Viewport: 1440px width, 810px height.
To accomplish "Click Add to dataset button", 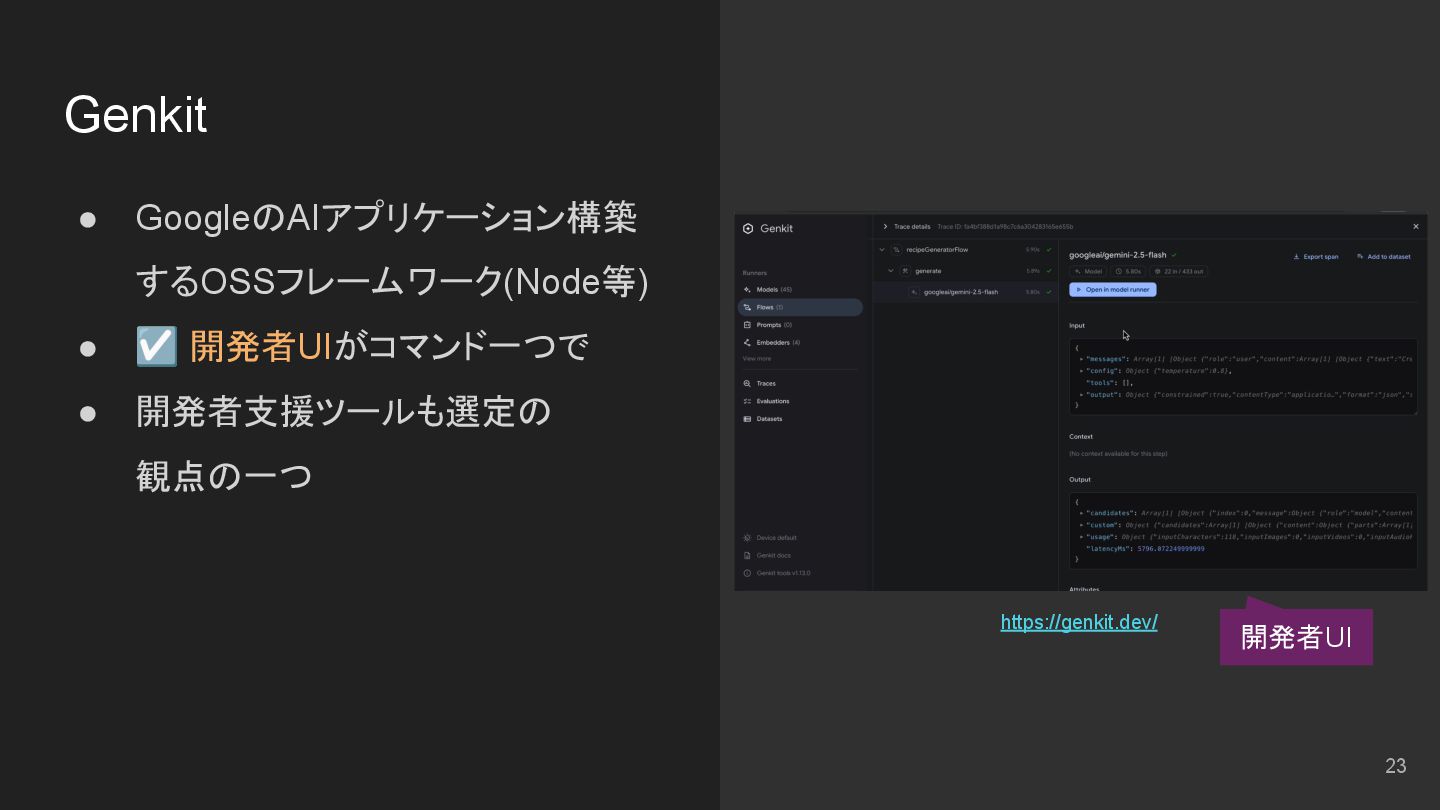I will point(1384,257).
